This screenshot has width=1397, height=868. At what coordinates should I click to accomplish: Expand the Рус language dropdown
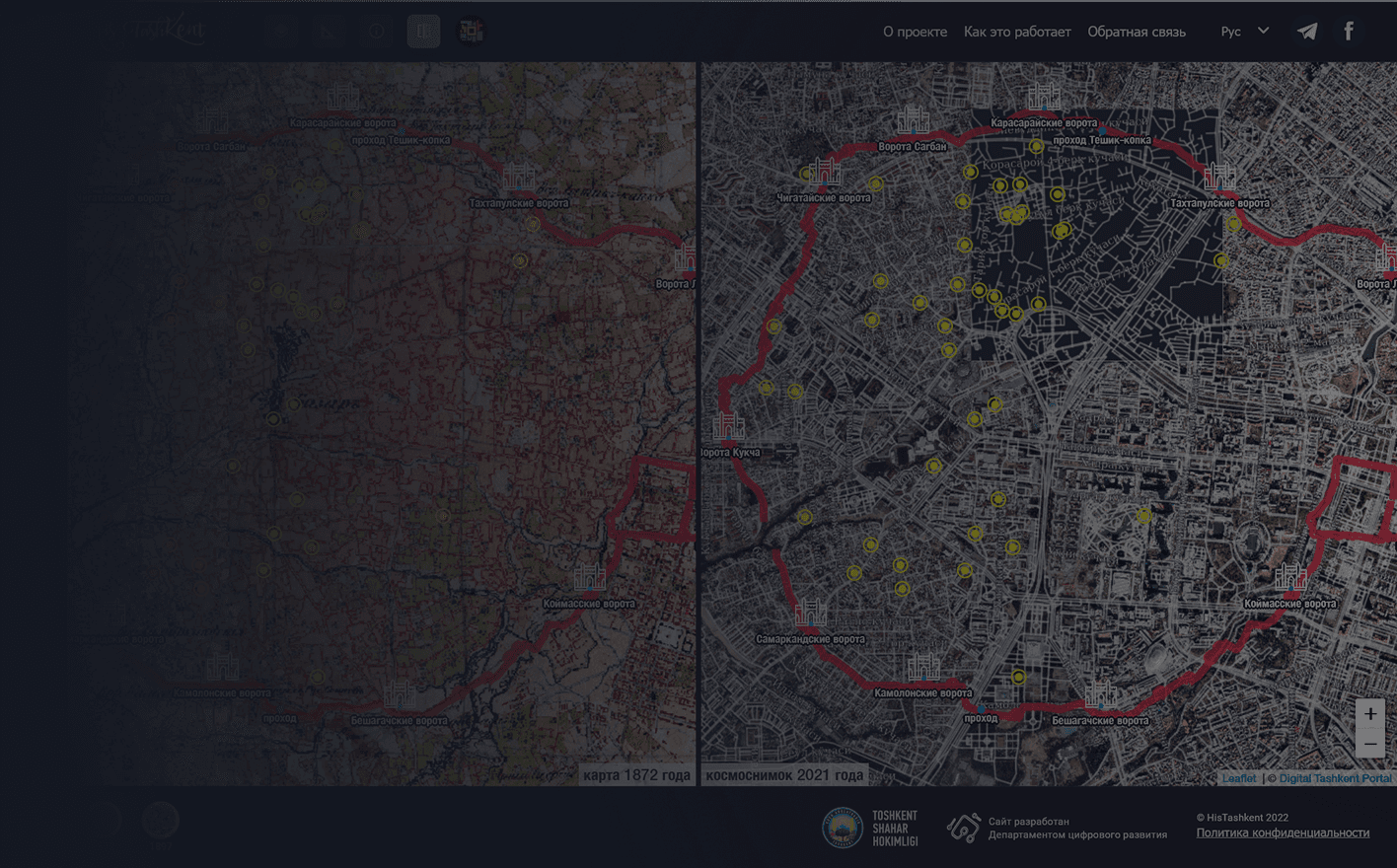pos(1244,32)
